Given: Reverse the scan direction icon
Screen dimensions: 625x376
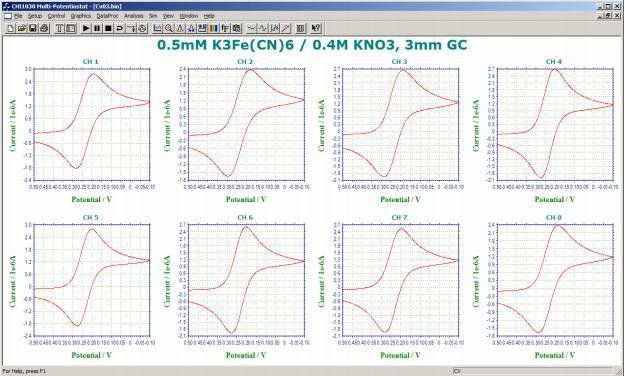Looking at the screenshot, I should pos(119,28).
